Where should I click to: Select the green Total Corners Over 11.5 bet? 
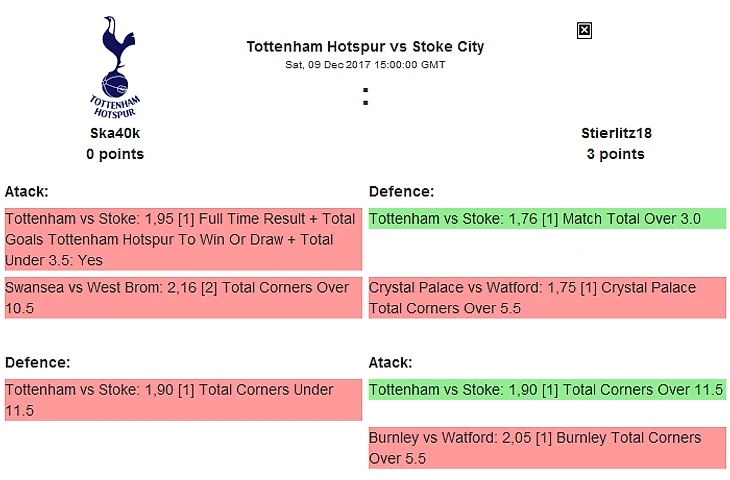[546, 390]
